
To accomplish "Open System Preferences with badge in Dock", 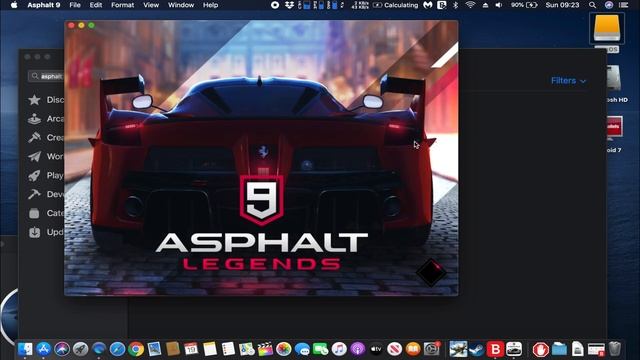I will [x=431, y=349].
